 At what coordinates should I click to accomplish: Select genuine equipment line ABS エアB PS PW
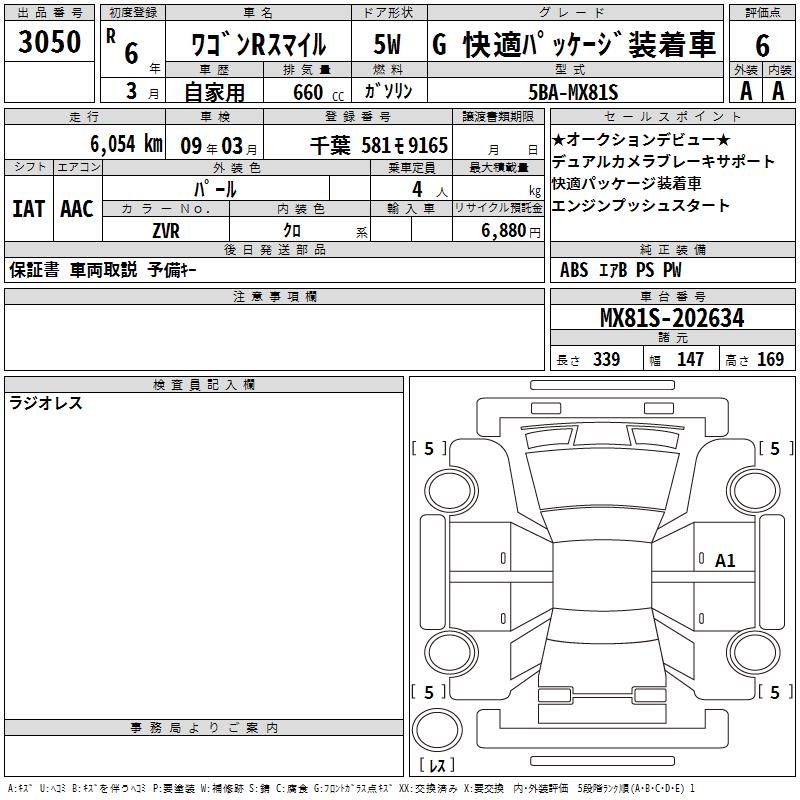pos(620,270)
